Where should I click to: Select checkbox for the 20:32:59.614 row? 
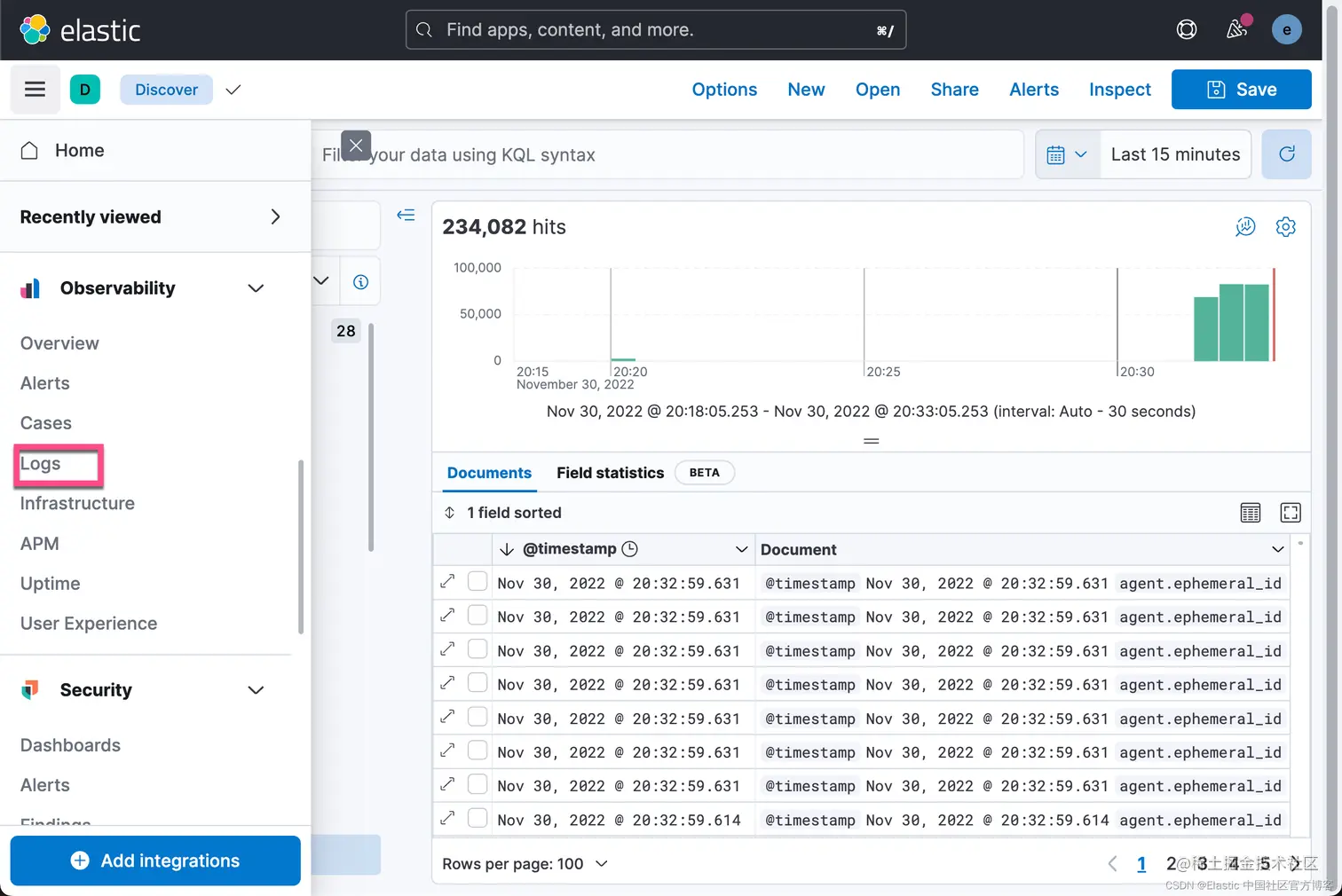tap(478, 817)
